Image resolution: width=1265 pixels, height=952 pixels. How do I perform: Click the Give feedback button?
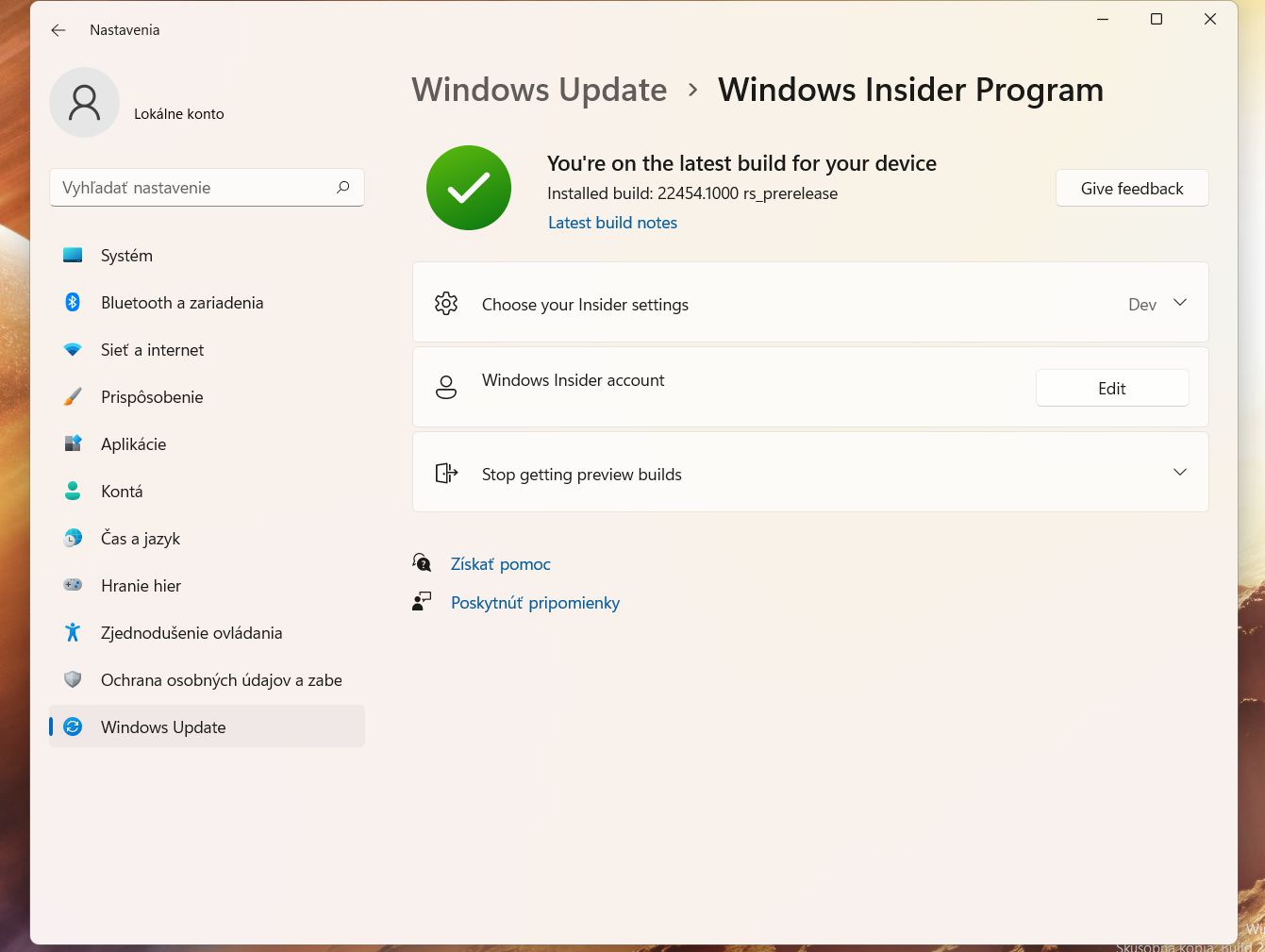tap(1132, 188)
